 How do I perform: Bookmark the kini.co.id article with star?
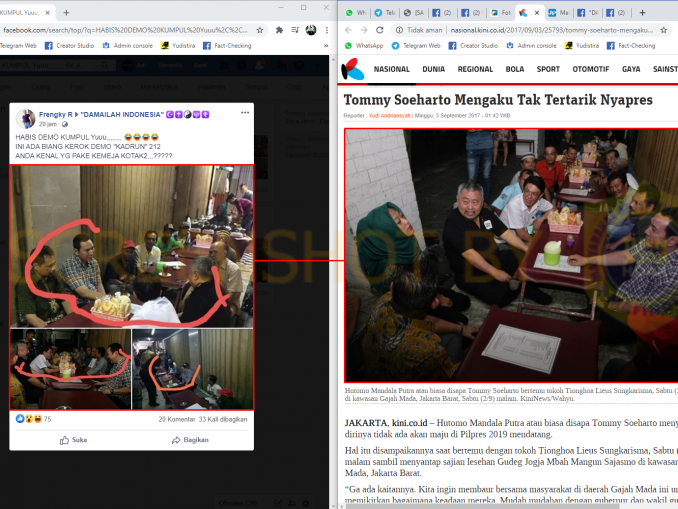[x=664, y=30]
